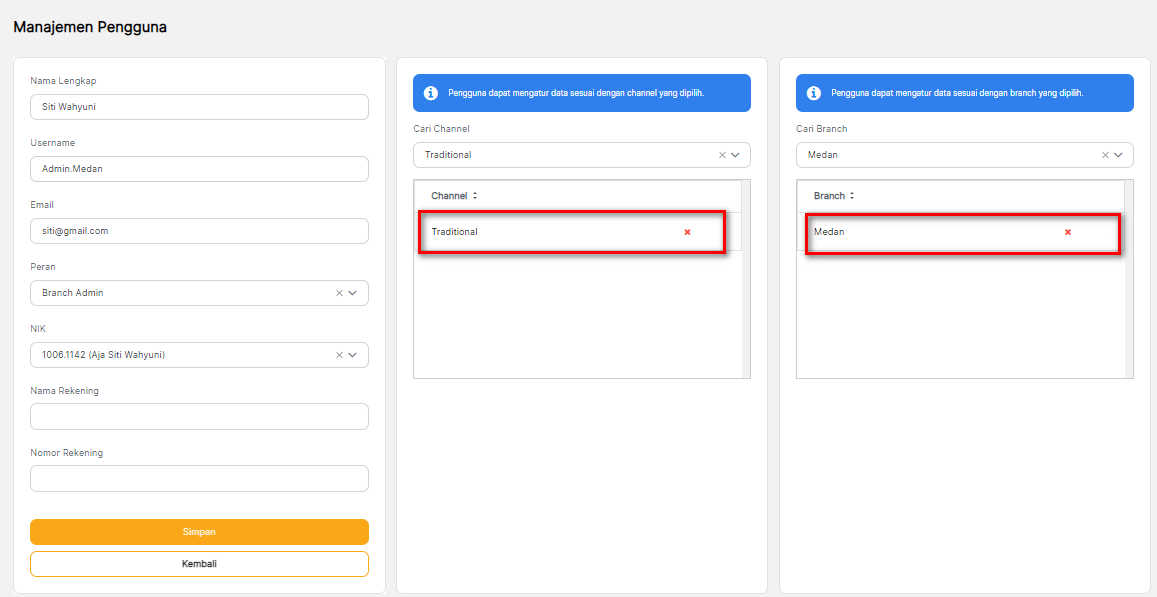
Task: Focus the Nama Lengkap input field
Action: click(199, 107)
